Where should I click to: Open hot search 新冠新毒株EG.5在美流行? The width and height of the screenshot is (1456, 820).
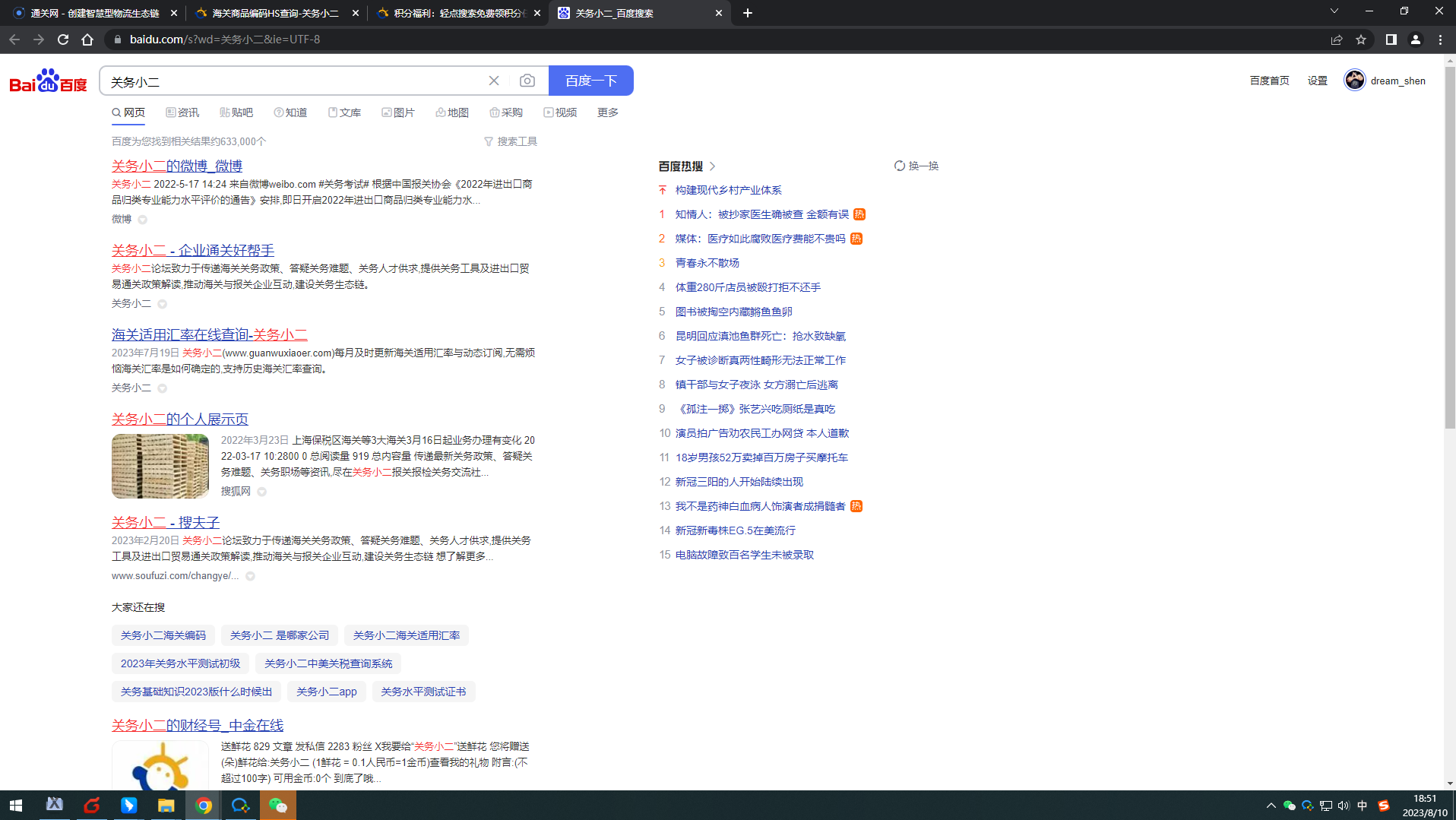[x=735, y=530]
